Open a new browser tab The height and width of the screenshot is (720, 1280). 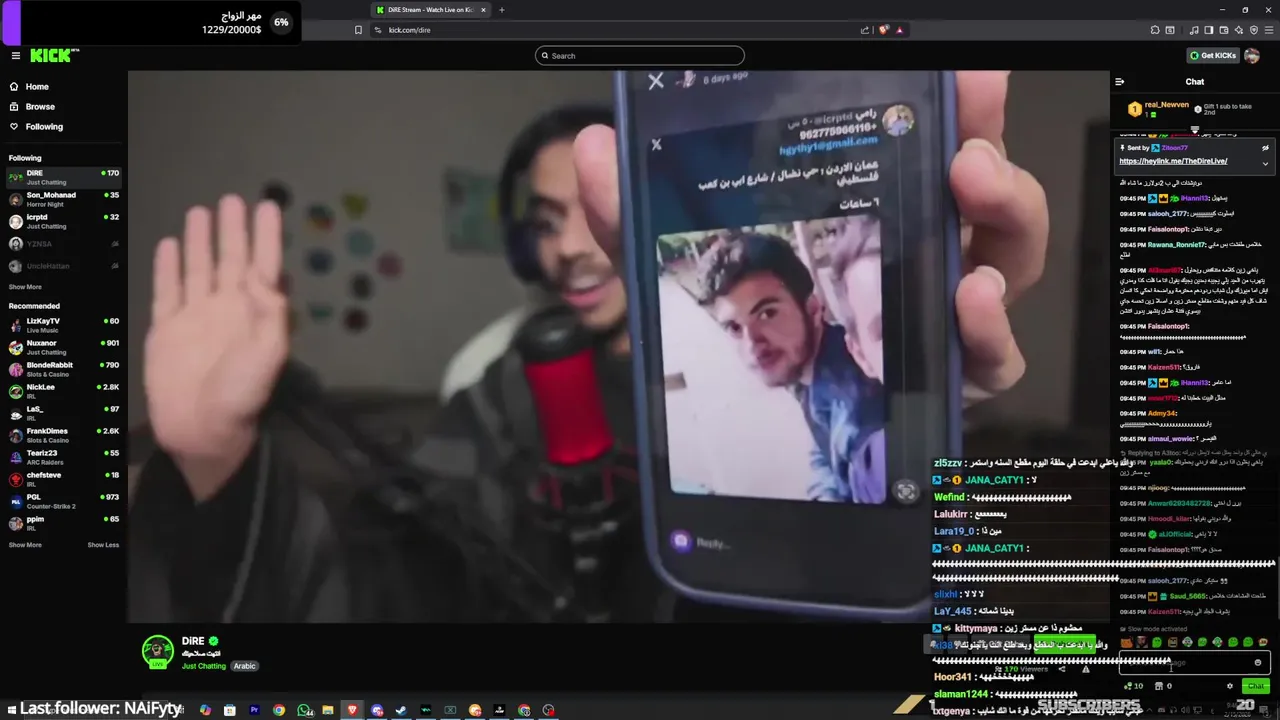point(502,10)
